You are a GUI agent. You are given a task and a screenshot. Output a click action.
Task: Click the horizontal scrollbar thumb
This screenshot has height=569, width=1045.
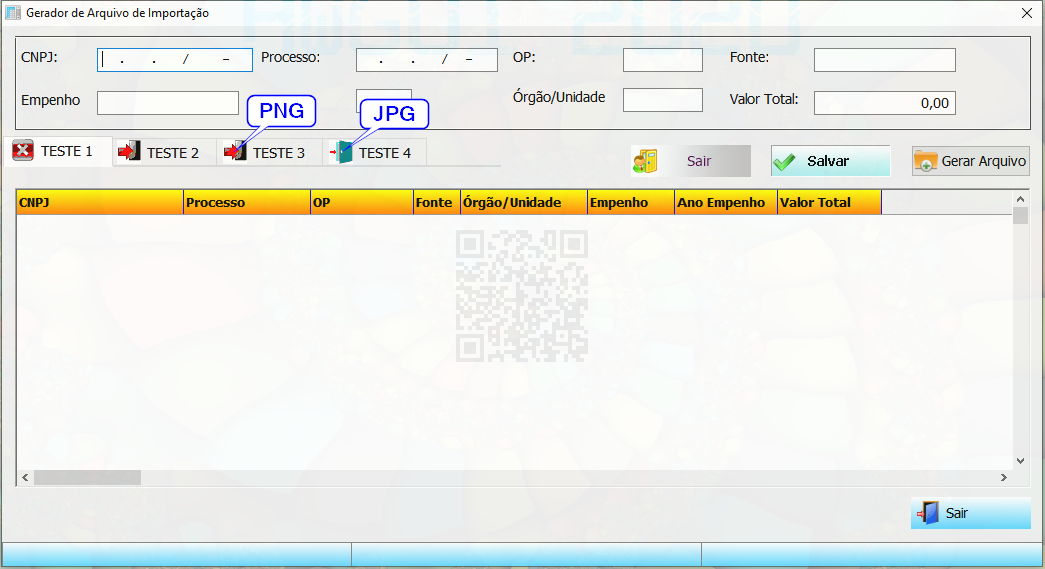(x=87, y=477)
